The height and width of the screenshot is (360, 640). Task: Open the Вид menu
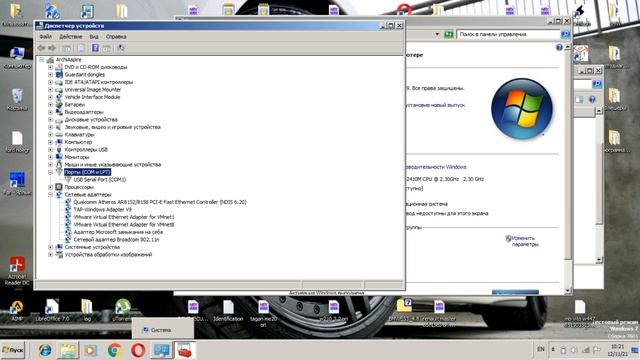click(x=94, y=36)
